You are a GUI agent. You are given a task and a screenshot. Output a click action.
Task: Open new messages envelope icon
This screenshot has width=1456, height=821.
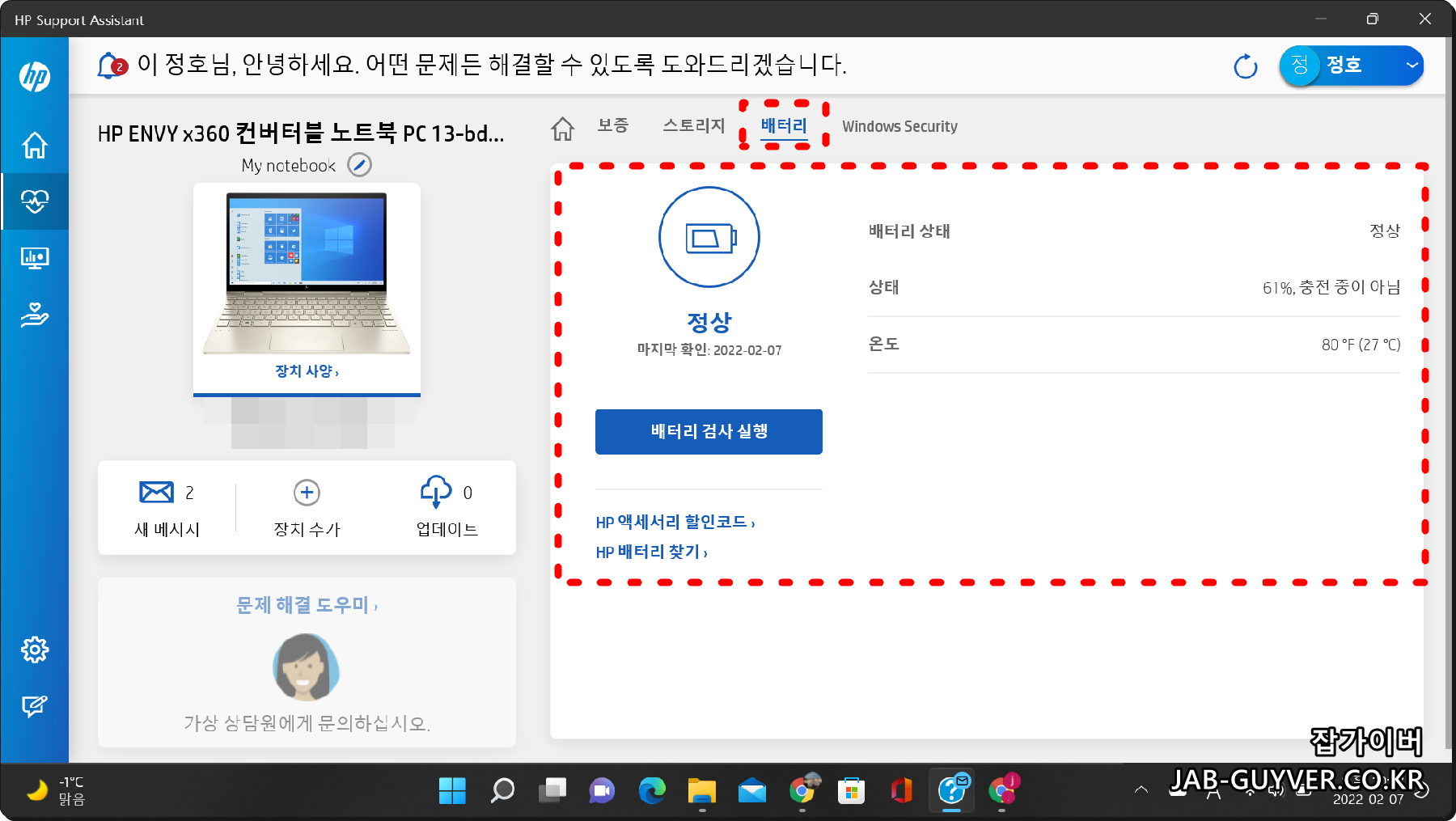pyautogui.click(x=156, y=492)
